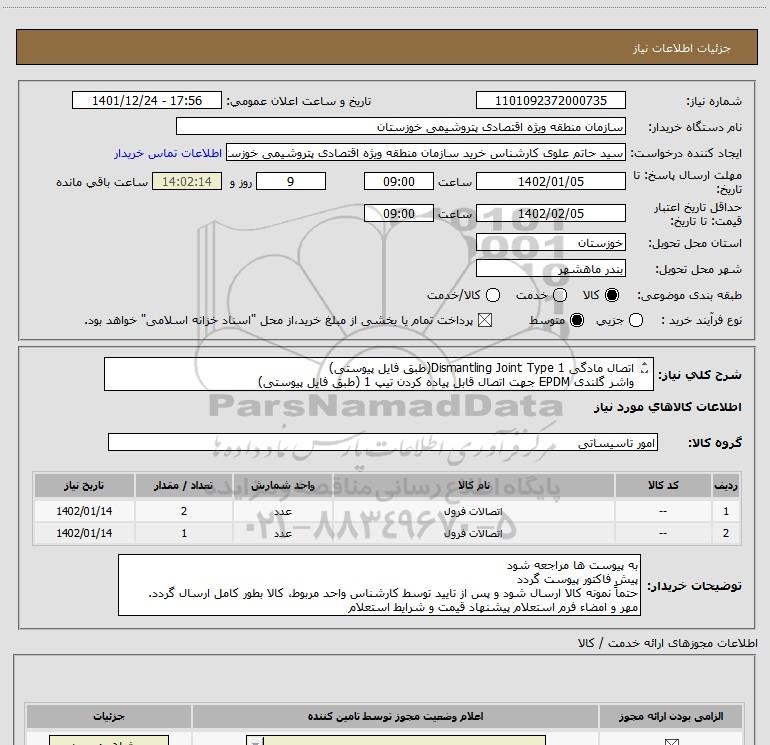770x745 pixels.
Task: Select the متوسط purchase type radio
Action: click(577, 320)
